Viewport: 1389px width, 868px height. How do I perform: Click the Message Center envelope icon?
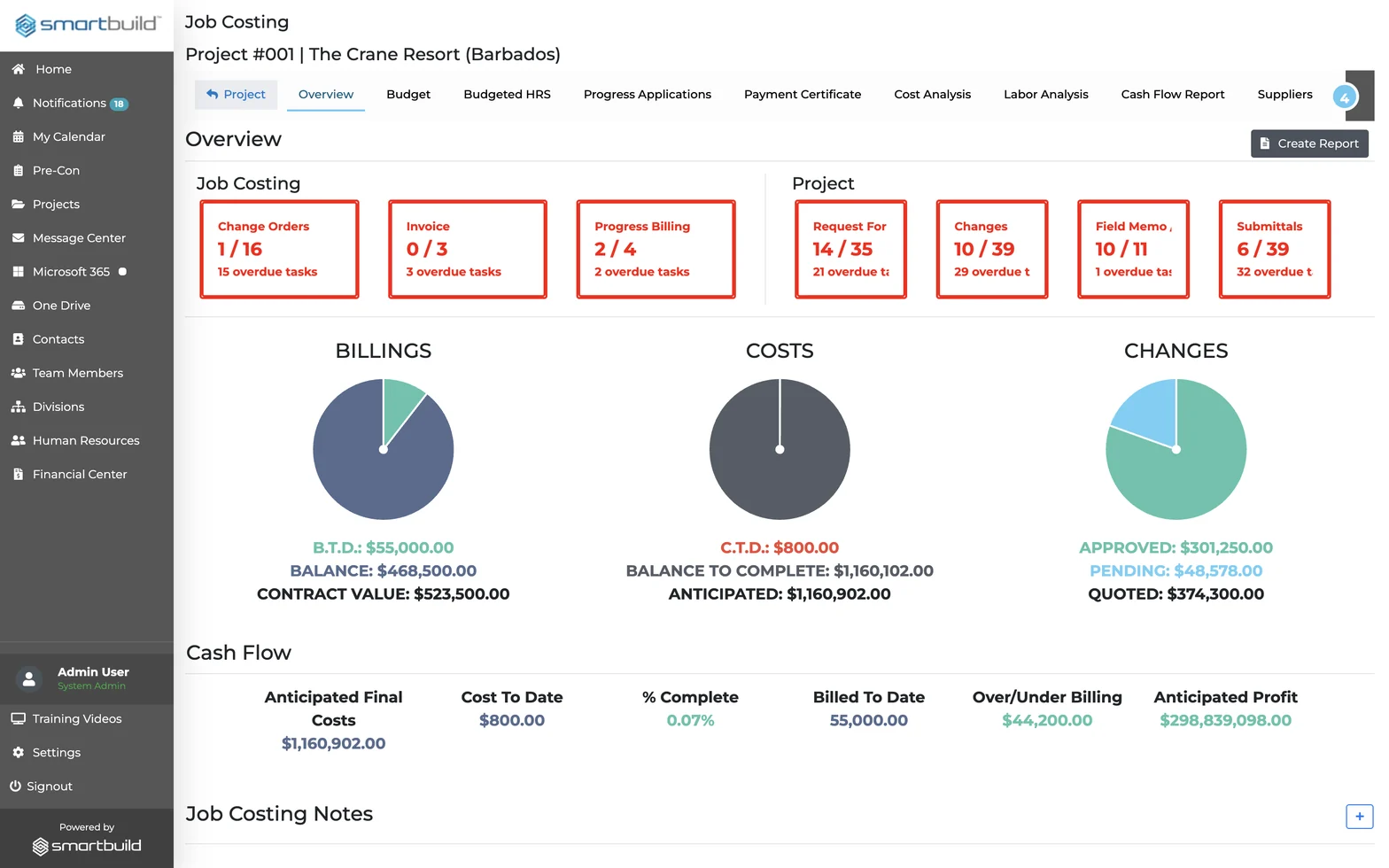tap(18, 237)
